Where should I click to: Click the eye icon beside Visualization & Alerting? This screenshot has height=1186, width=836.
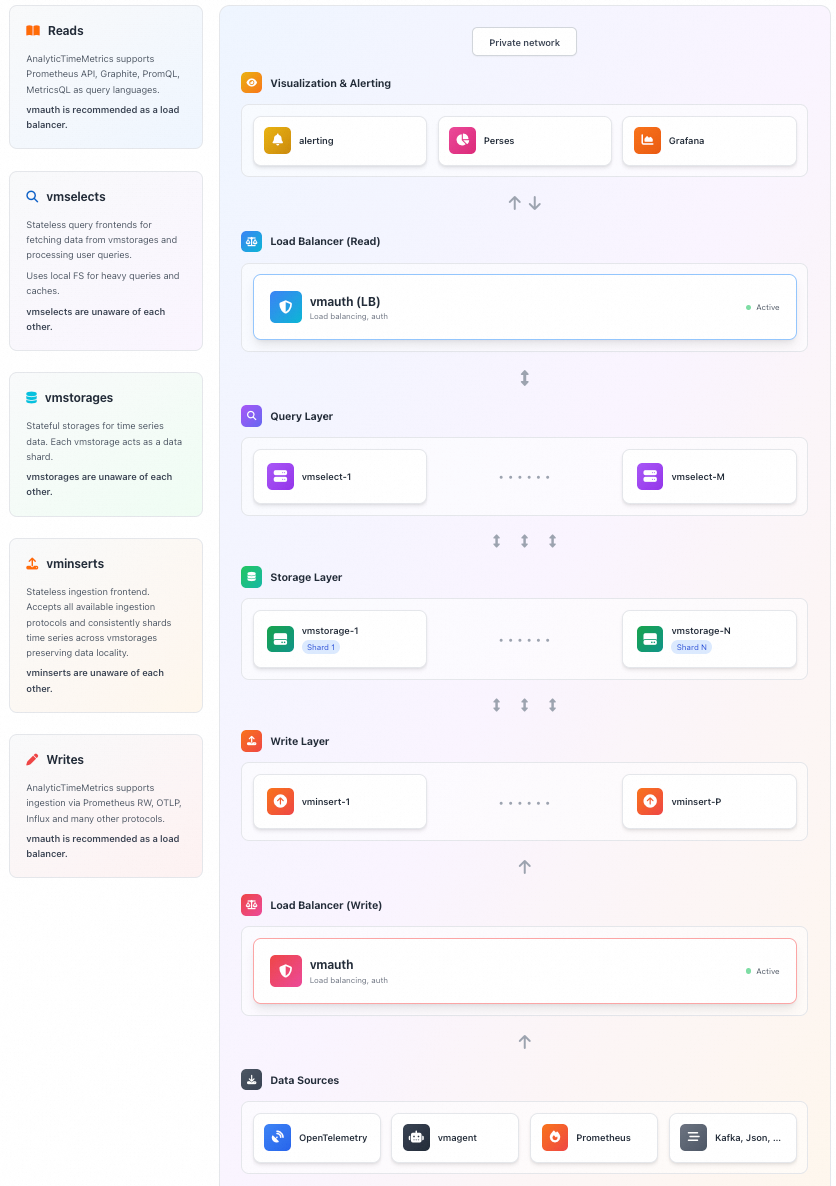[x=251, y=83]
